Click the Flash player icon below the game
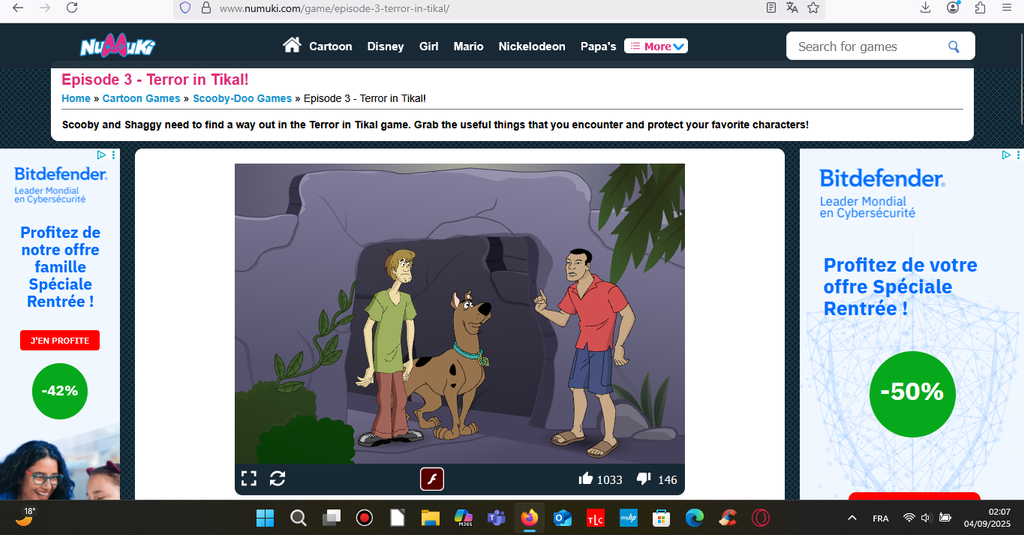Screen dimensions: 1024x535 click(431, 479)
